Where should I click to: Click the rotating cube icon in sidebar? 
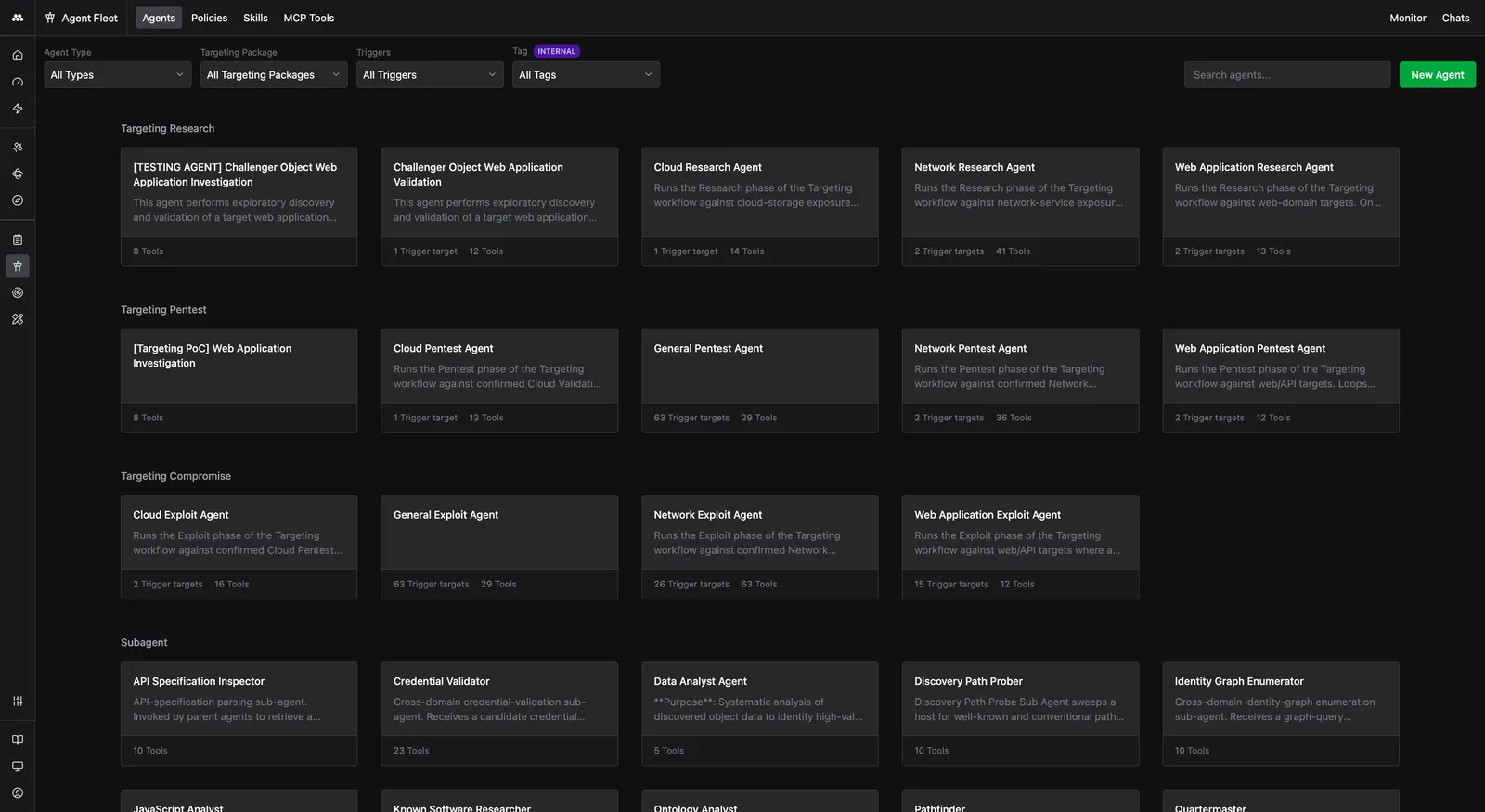pyautogui.click(x=18, y=174)
